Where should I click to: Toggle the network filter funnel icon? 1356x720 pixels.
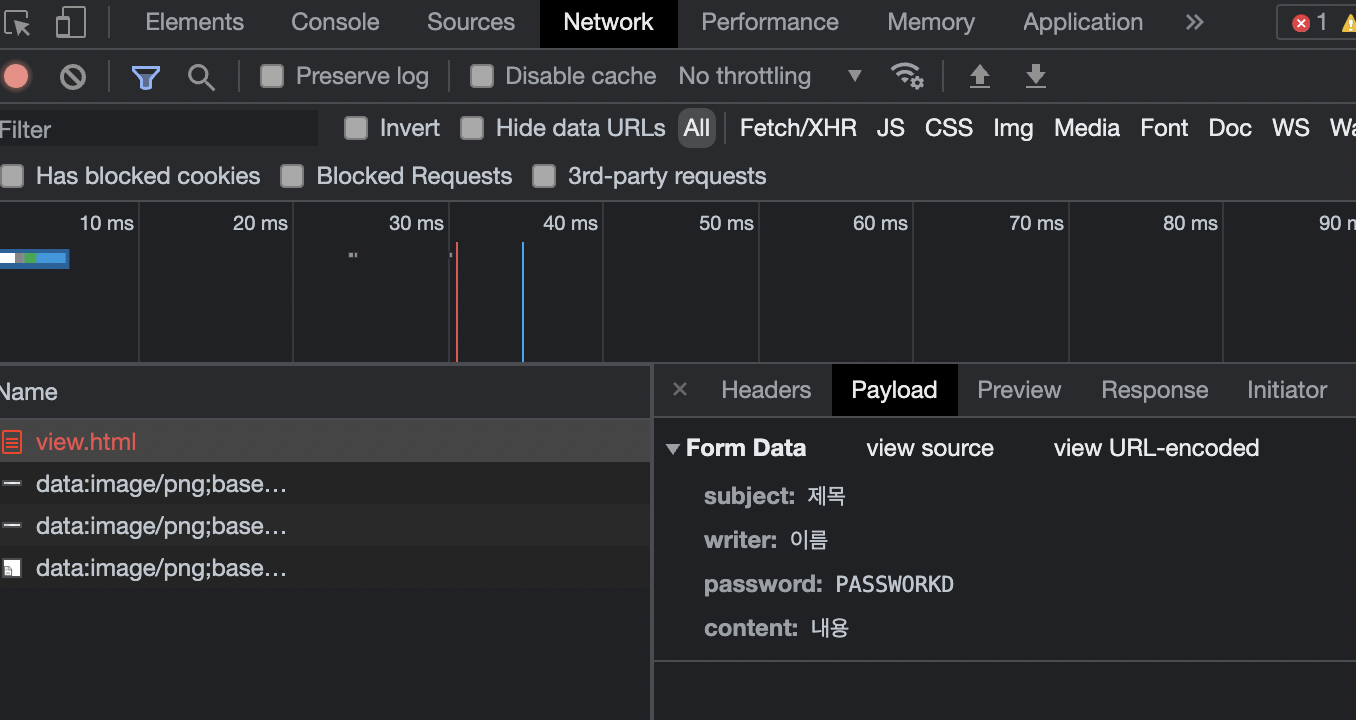(146, 77)
